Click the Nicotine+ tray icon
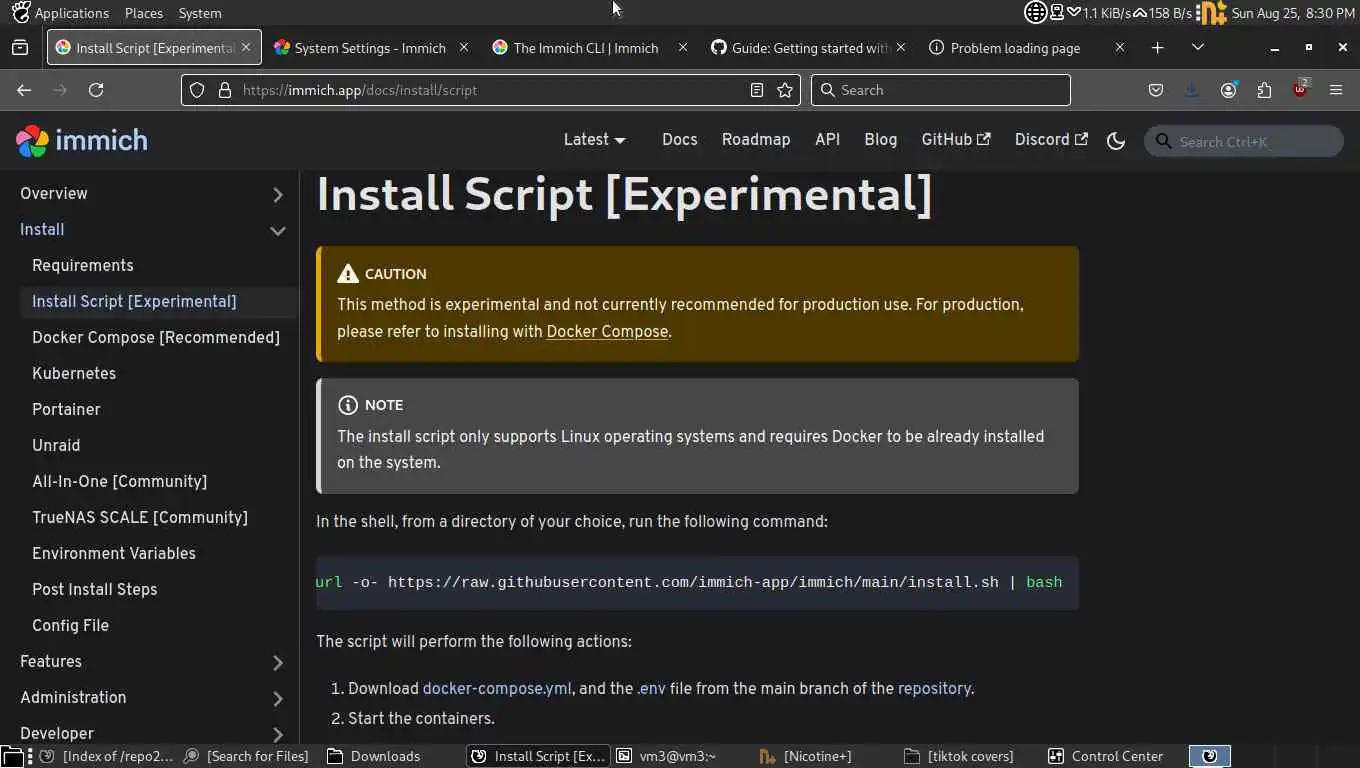1360x768 pixels. click(x=1212, y=12)
